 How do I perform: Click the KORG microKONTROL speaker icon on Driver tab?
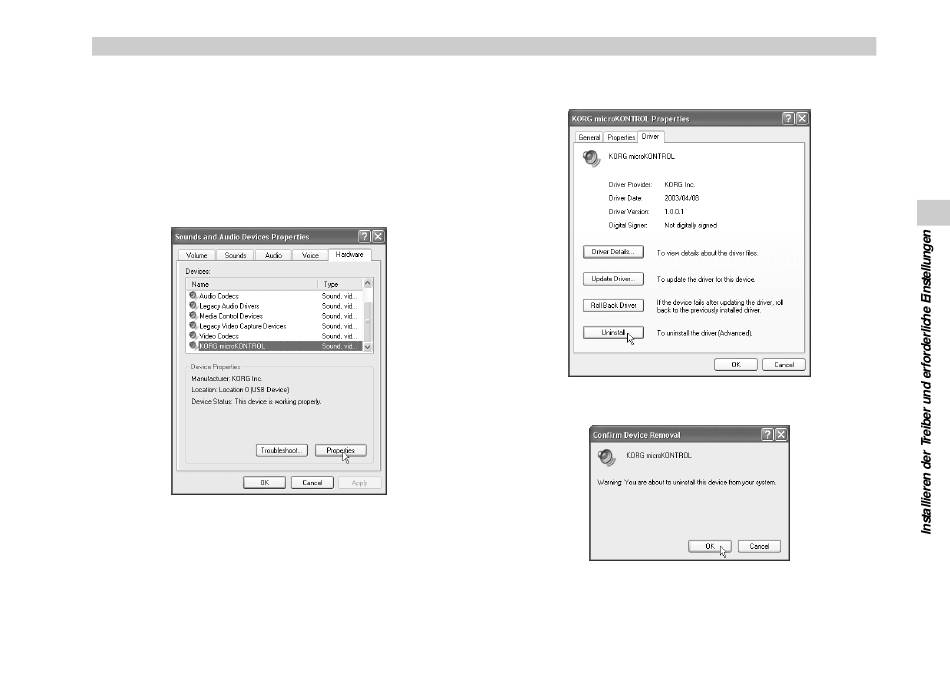click(x=591, y=158)
